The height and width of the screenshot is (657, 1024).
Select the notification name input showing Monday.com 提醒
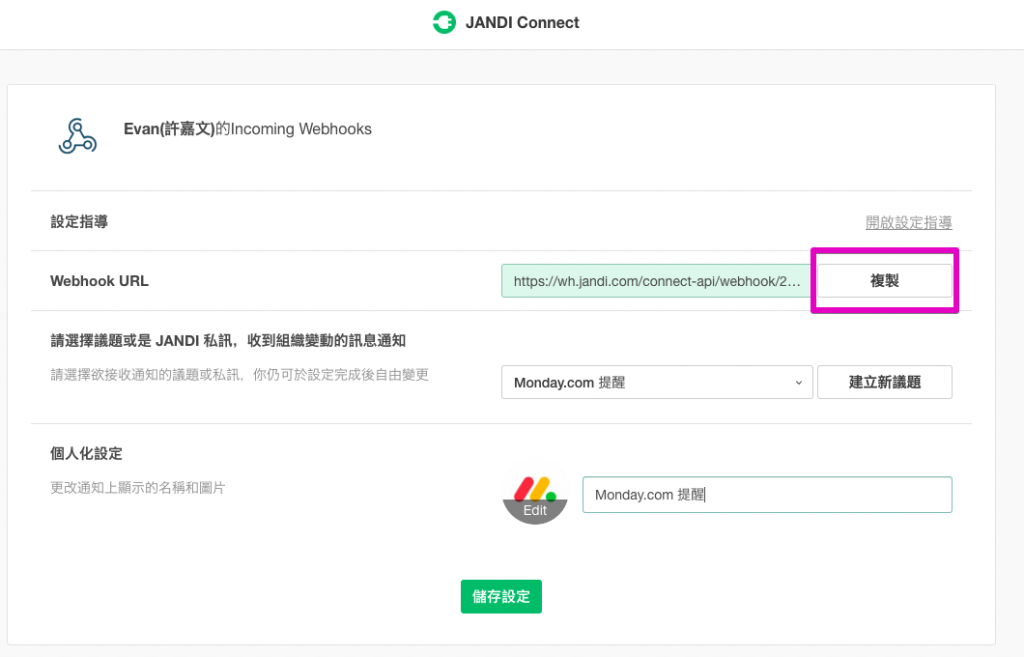pyautogui.click(x=767, y=494)
